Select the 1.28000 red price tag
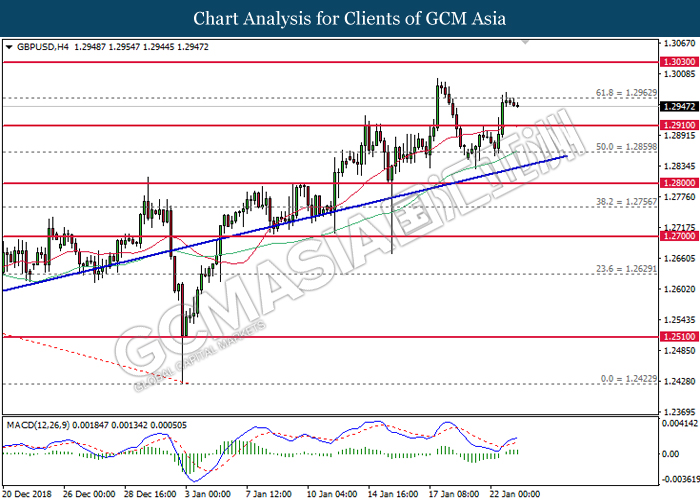The width and height of the screenshot is (700, 500). click(x=678, y=183)
